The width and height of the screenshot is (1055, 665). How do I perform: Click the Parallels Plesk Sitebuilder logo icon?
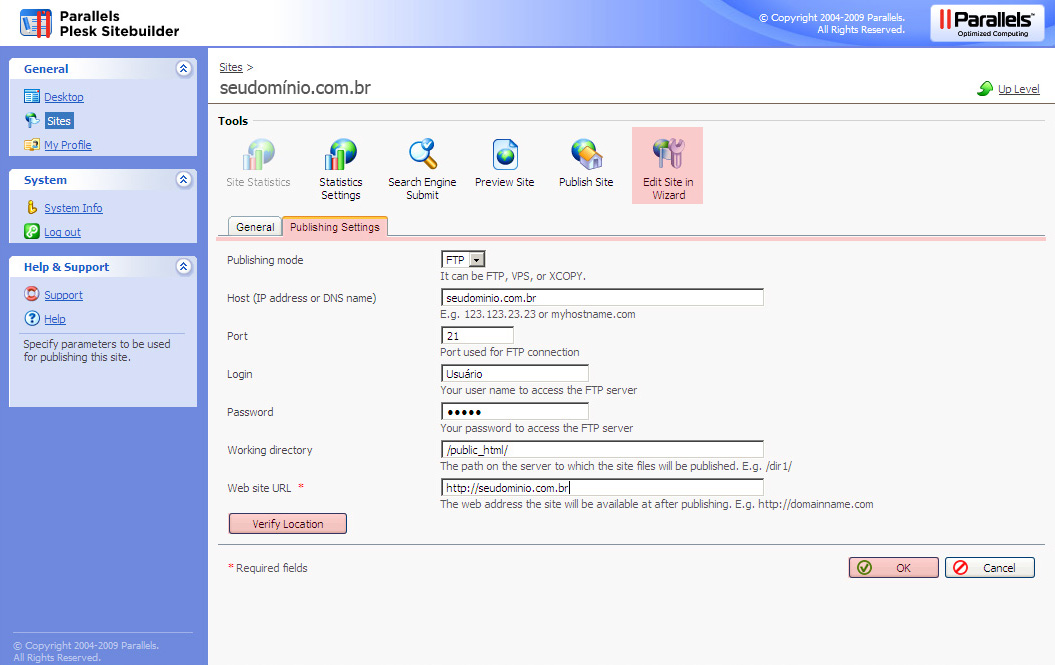coord(36,24)
